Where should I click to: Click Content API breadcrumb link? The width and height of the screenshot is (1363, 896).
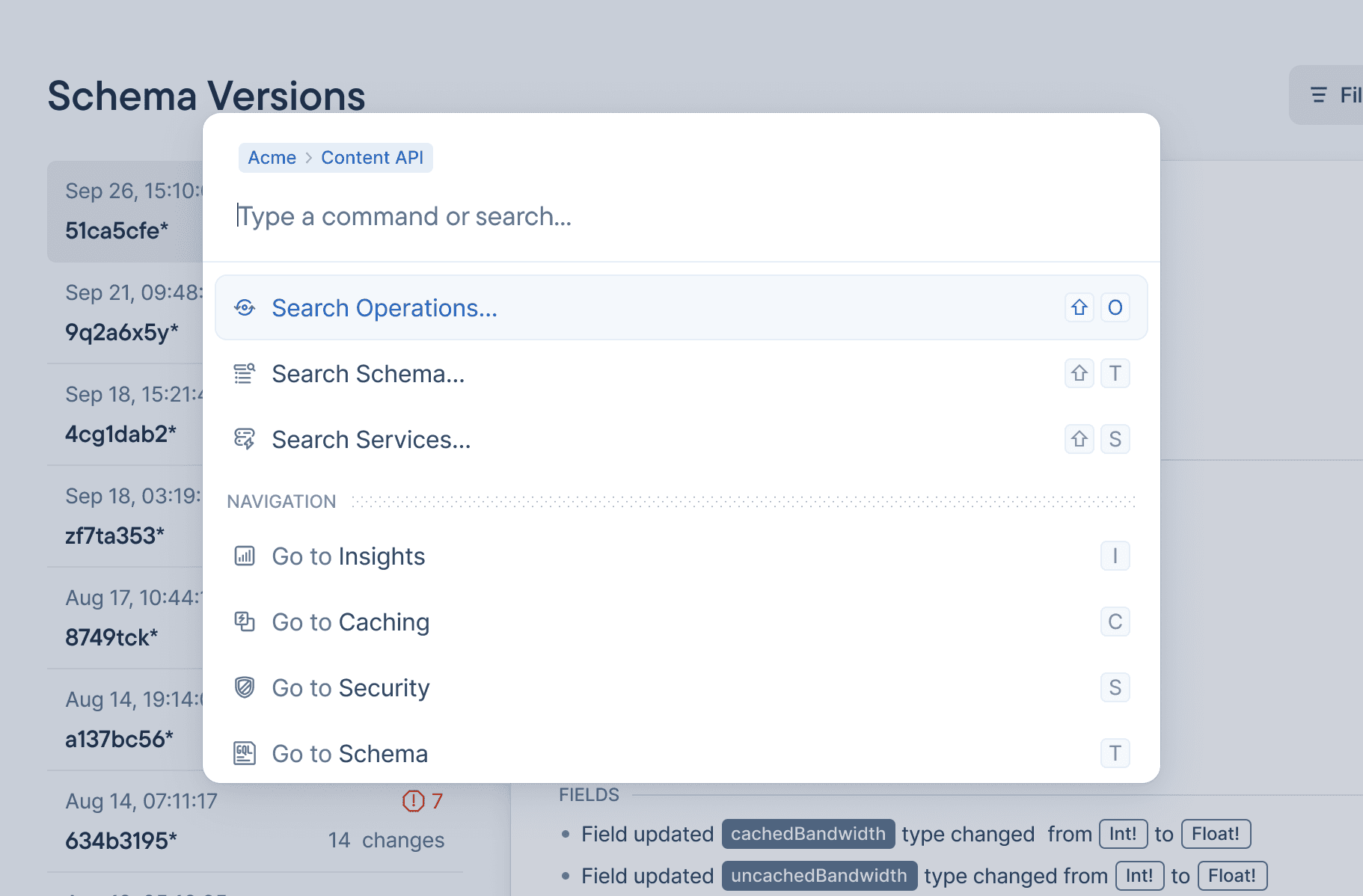tap(372, 158)
